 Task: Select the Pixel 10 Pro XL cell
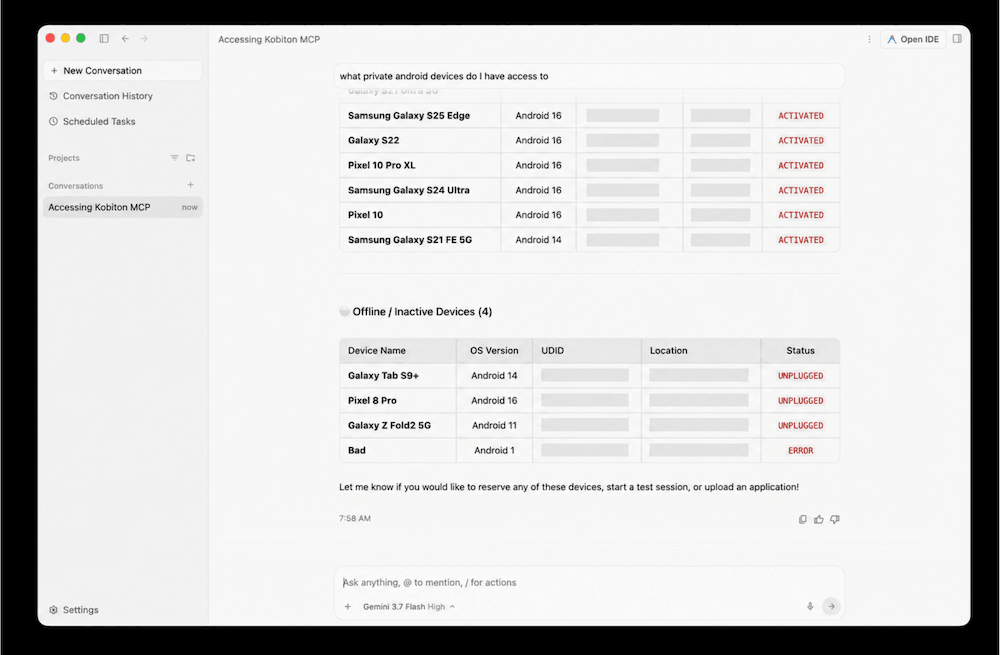[420, 165]
